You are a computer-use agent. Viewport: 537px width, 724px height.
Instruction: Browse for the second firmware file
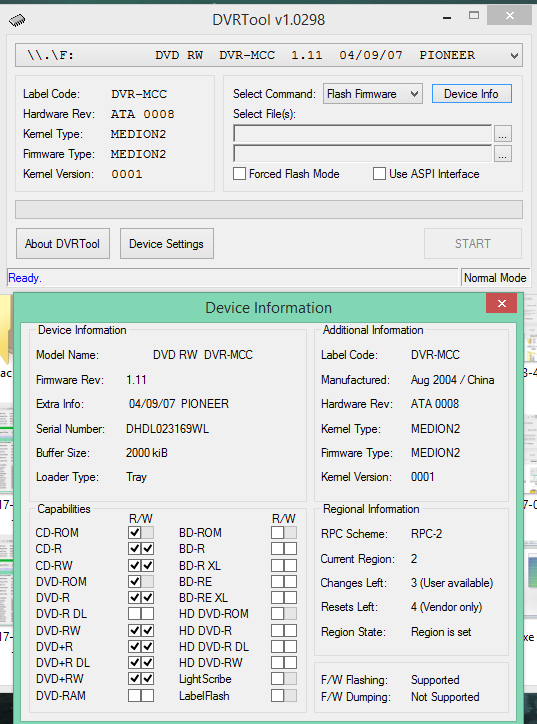pos(502,154)
